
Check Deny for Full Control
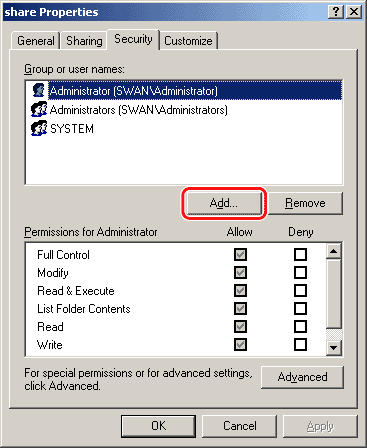[x=300, y=255]
